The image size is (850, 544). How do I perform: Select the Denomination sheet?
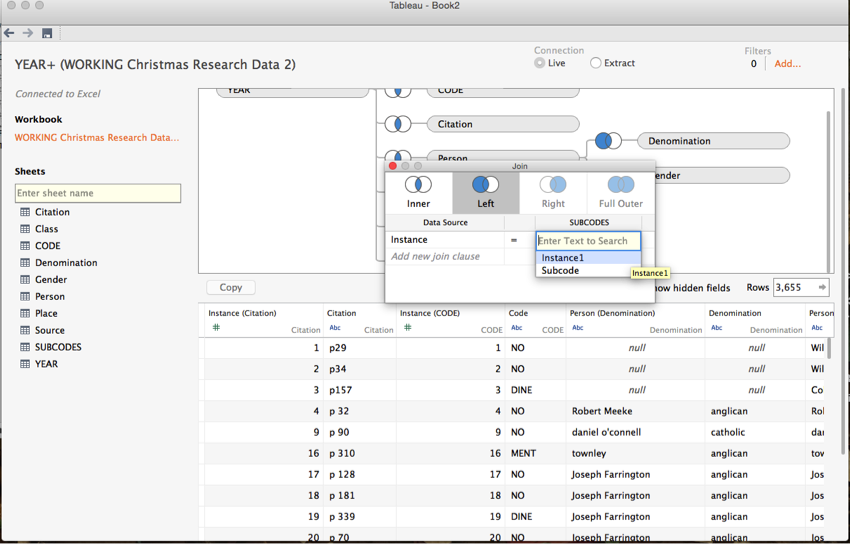66,262
